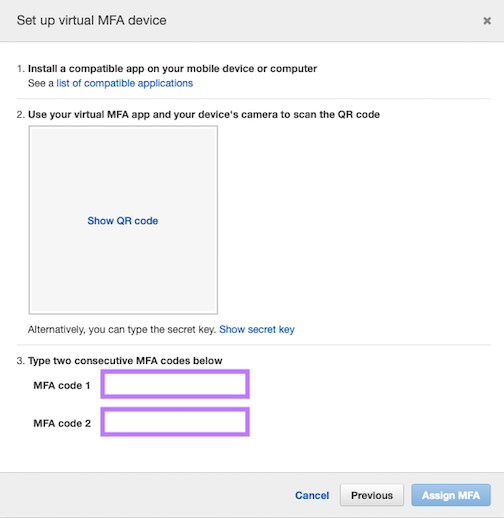Click the Assign MFA button
This screenshot has height=518, width=504.
click(x=451, y=495)
